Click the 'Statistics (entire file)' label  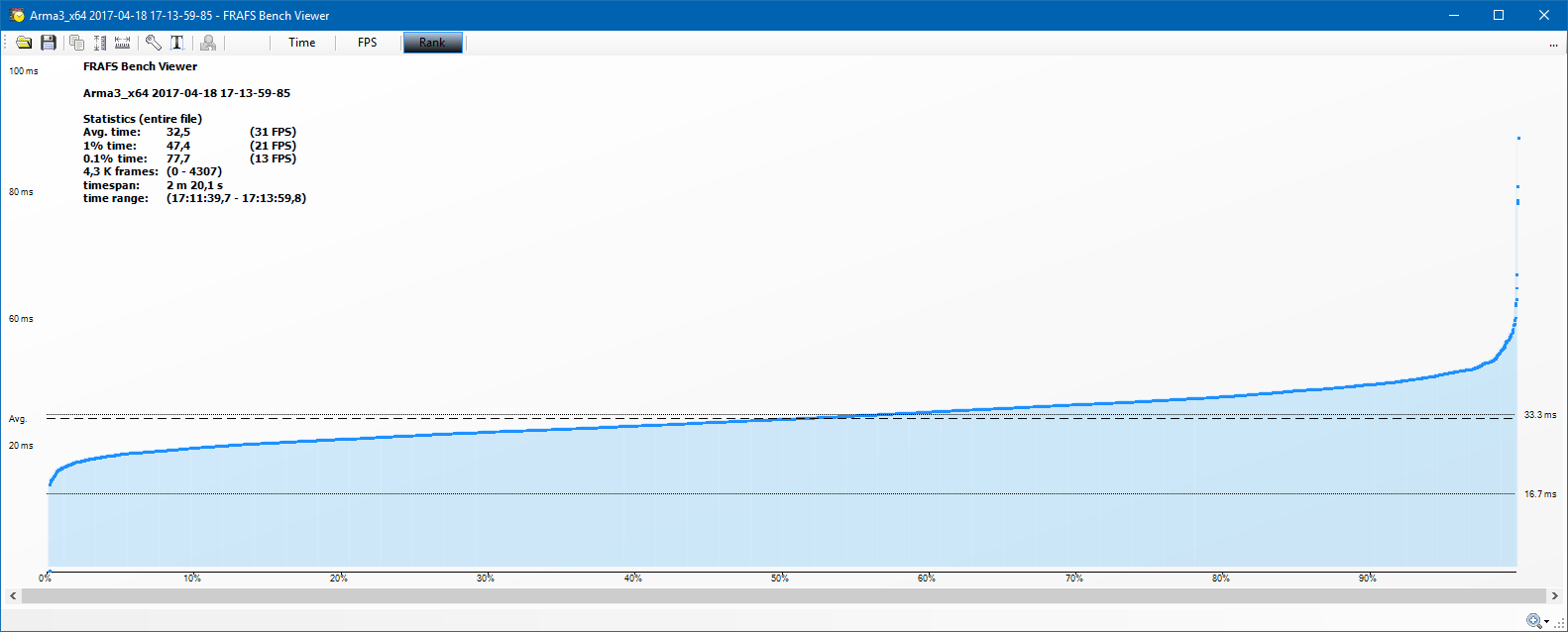pyautogui.click(x=143, y=119)
